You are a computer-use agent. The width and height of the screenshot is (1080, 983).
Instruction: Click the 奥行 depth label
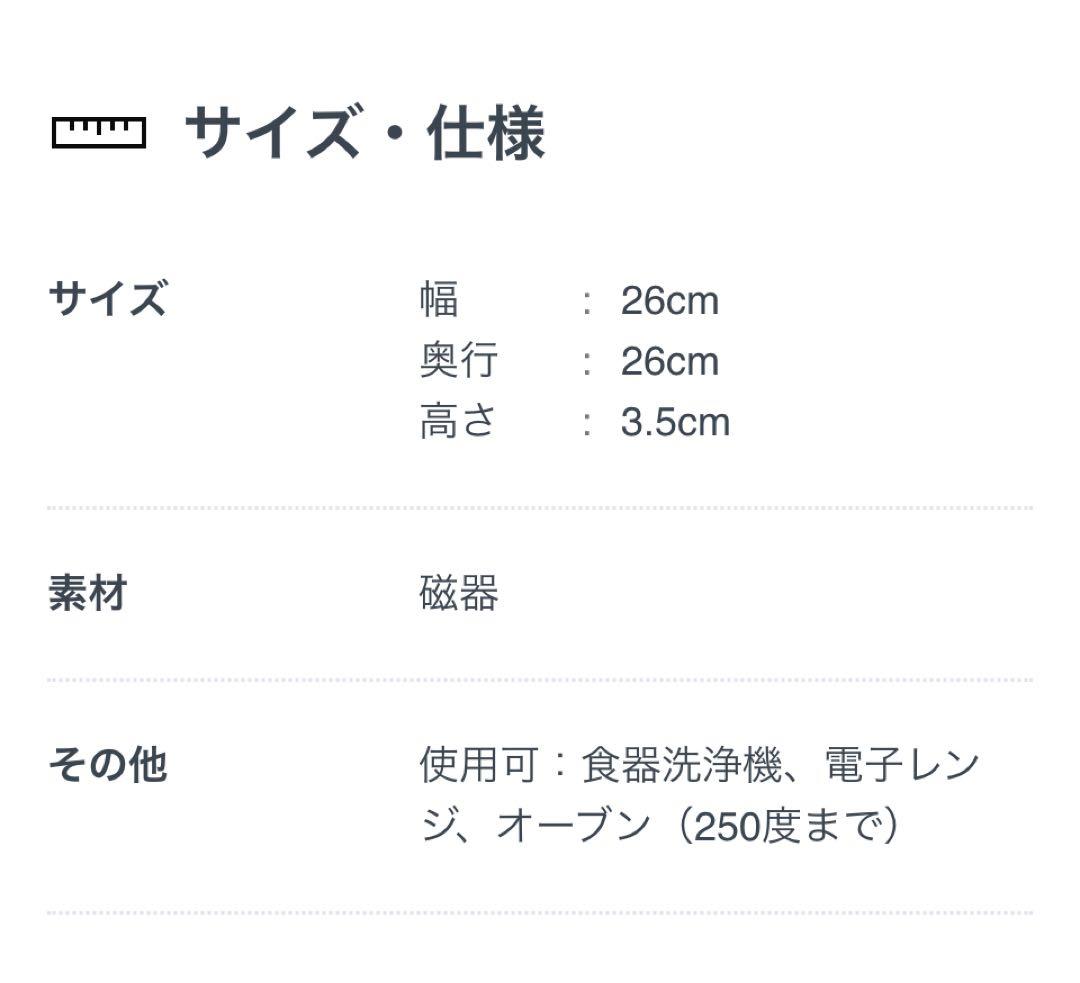(x=458, y=361)
